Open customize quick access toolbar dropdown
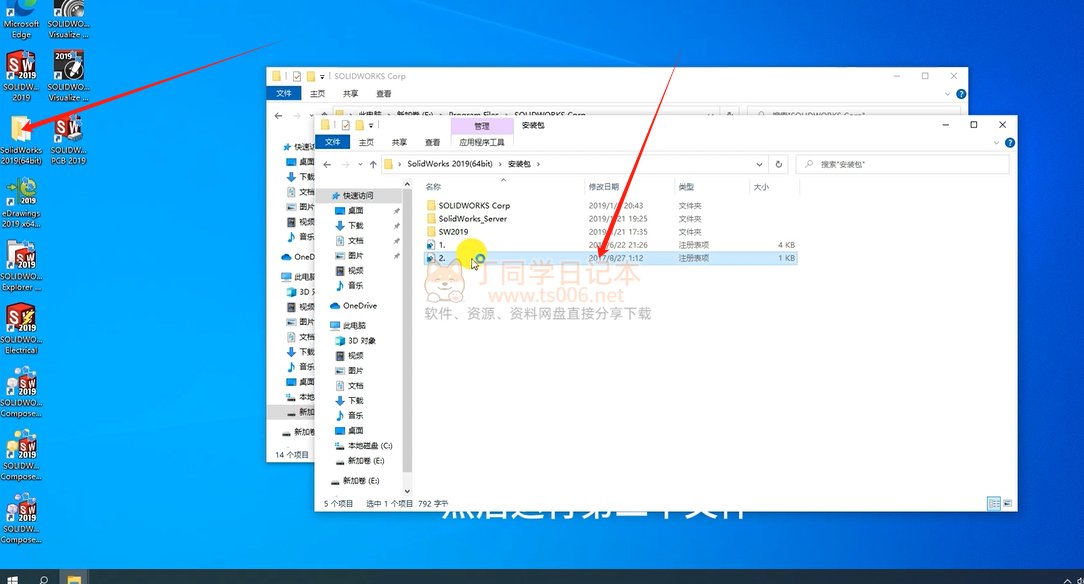The image size is (1084, 584). pyautogui.click(x=371, y=125)
